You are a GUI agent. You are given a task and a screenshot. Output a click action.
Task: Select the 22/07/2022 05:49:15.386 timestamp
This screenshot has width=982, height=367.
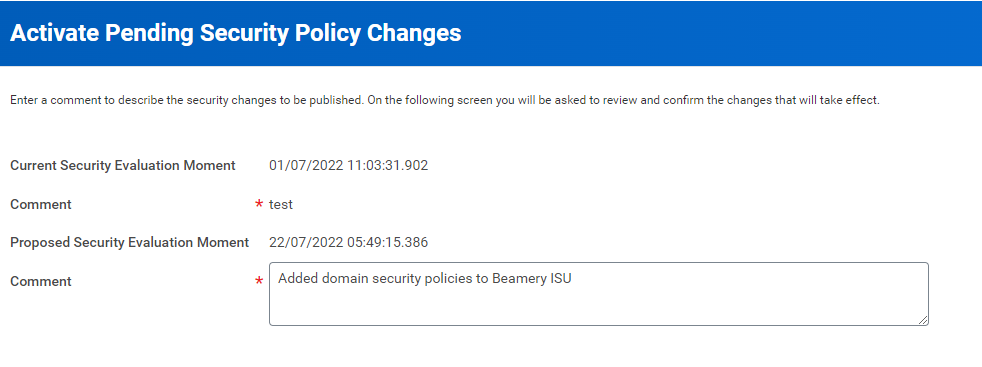349,242
